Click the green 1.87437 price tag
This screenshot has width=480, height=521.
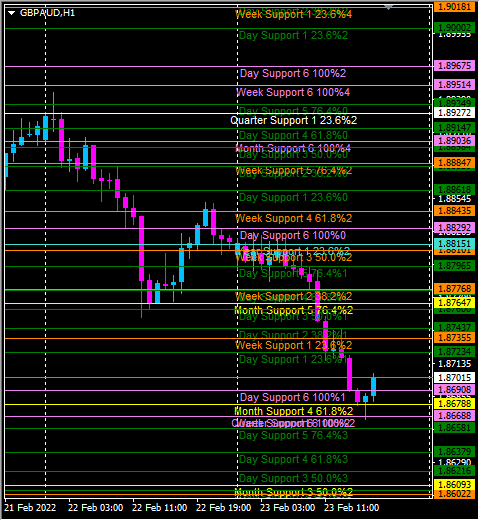454,328
